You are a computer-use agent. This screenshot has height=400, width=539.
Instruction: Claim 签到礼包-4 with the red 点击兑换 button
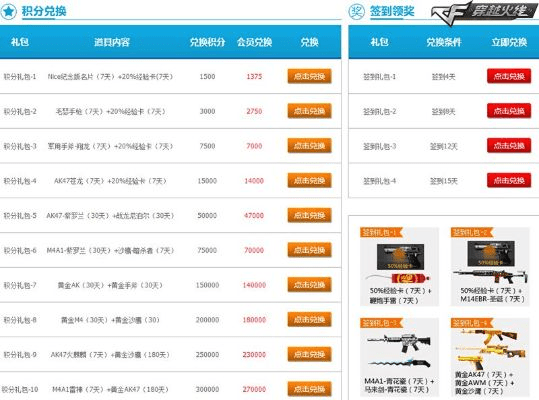[x=509, y=181]
